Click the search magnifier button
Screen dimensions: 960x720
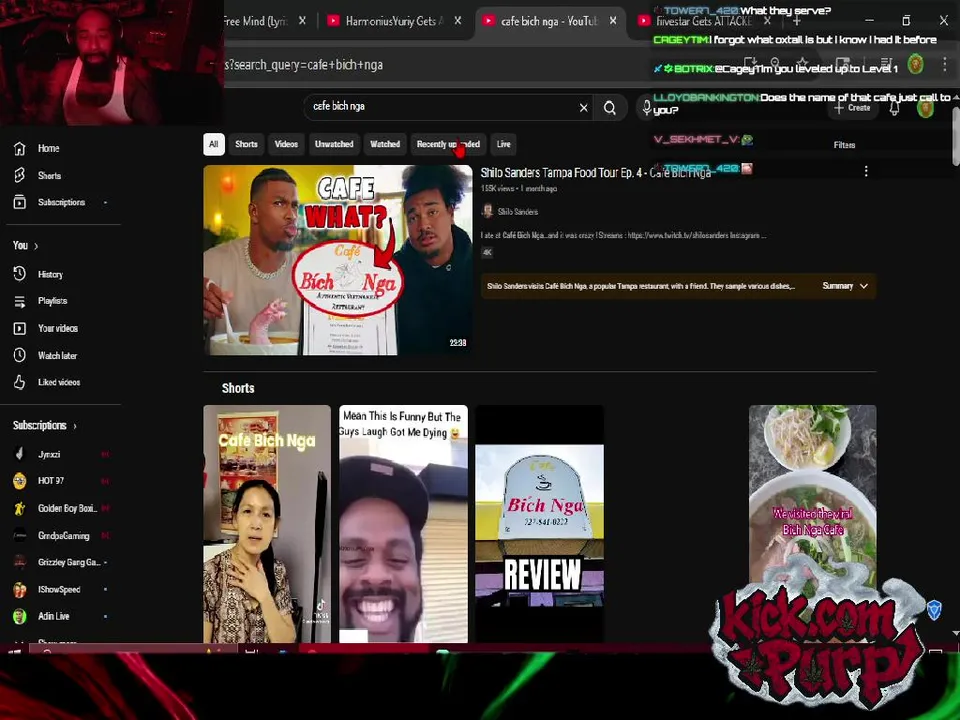click(x=610, y=108)
